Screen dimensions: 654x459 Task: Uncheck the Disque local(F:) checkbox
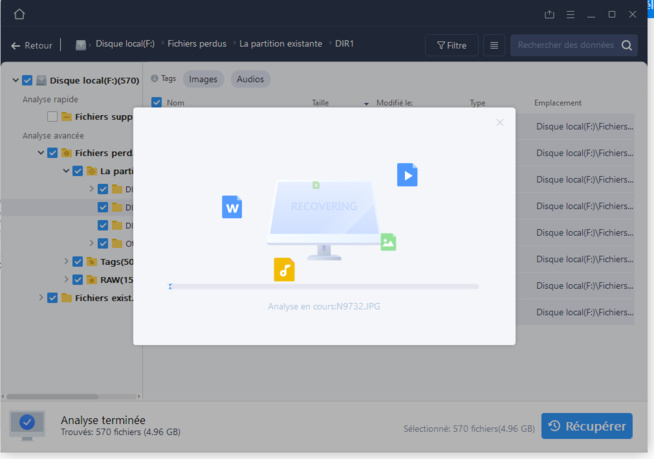28,80
